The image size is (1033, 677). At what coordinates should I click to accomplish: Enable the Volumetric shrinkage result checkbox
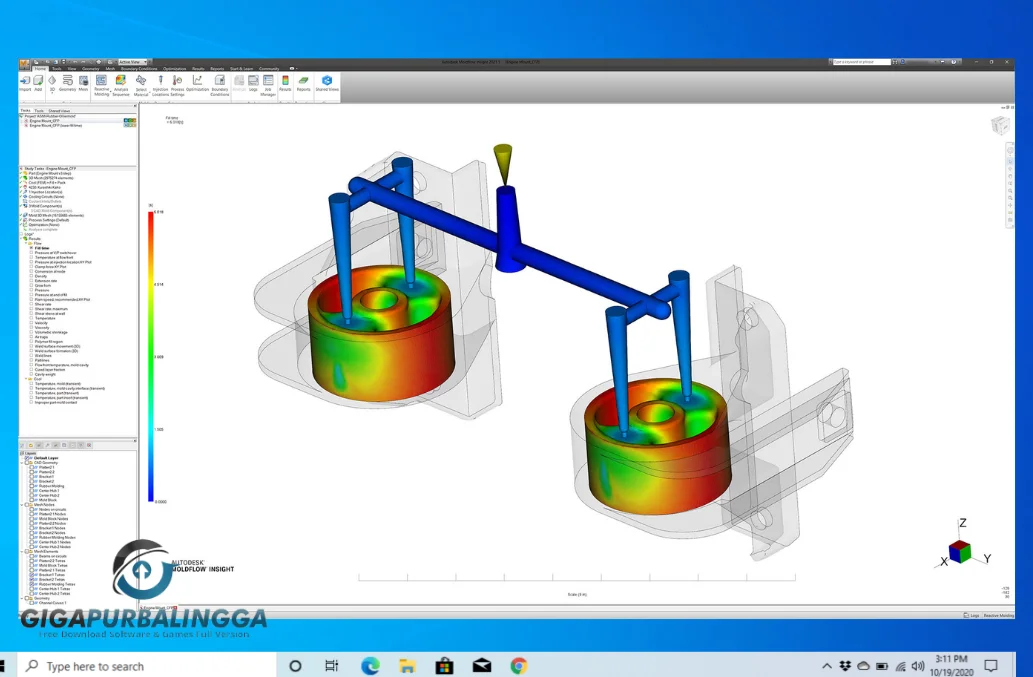coord(31,333)
